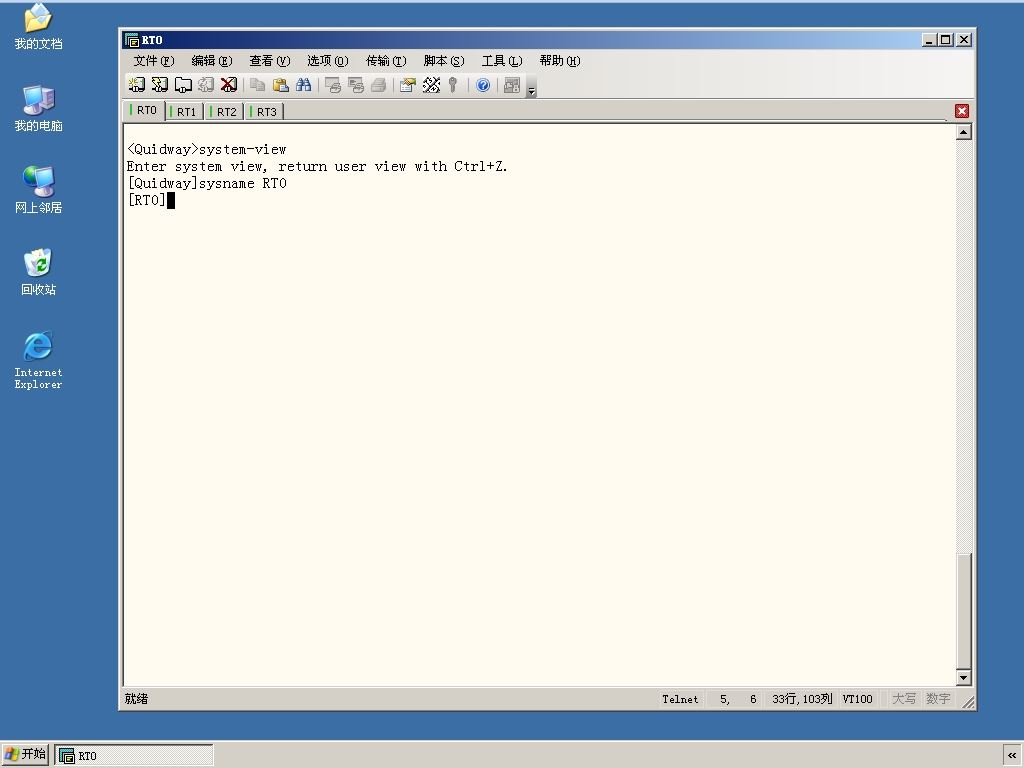Open the 传输(T) menu

[x=386, y=61]
